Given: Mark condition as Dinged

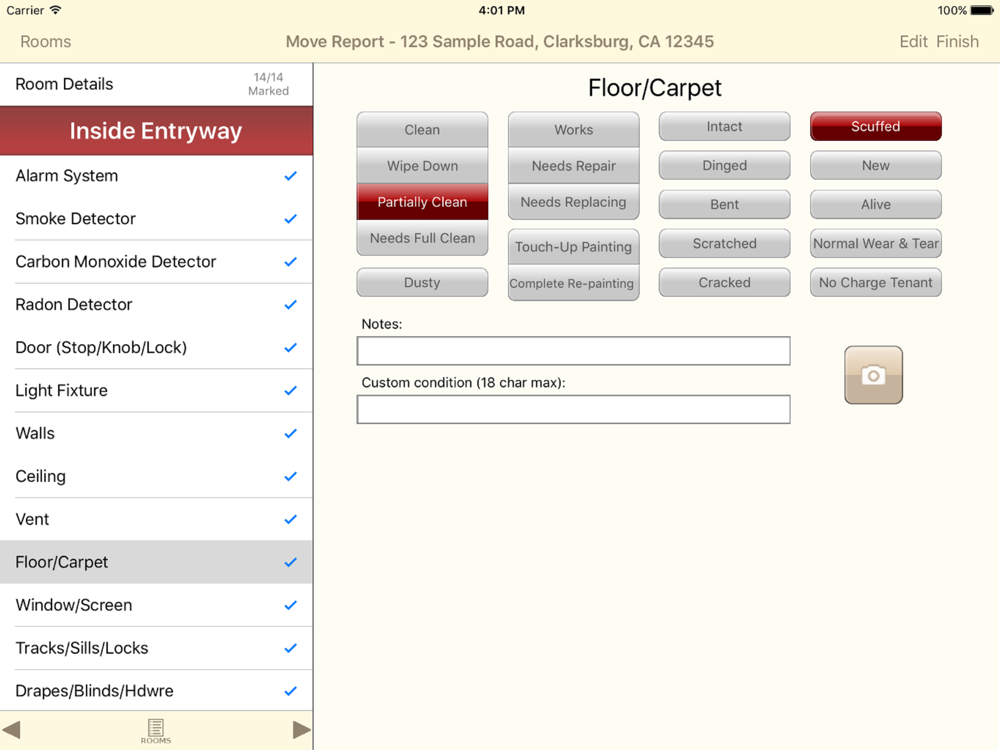Looking at the screenshot, I should point(724,165).
